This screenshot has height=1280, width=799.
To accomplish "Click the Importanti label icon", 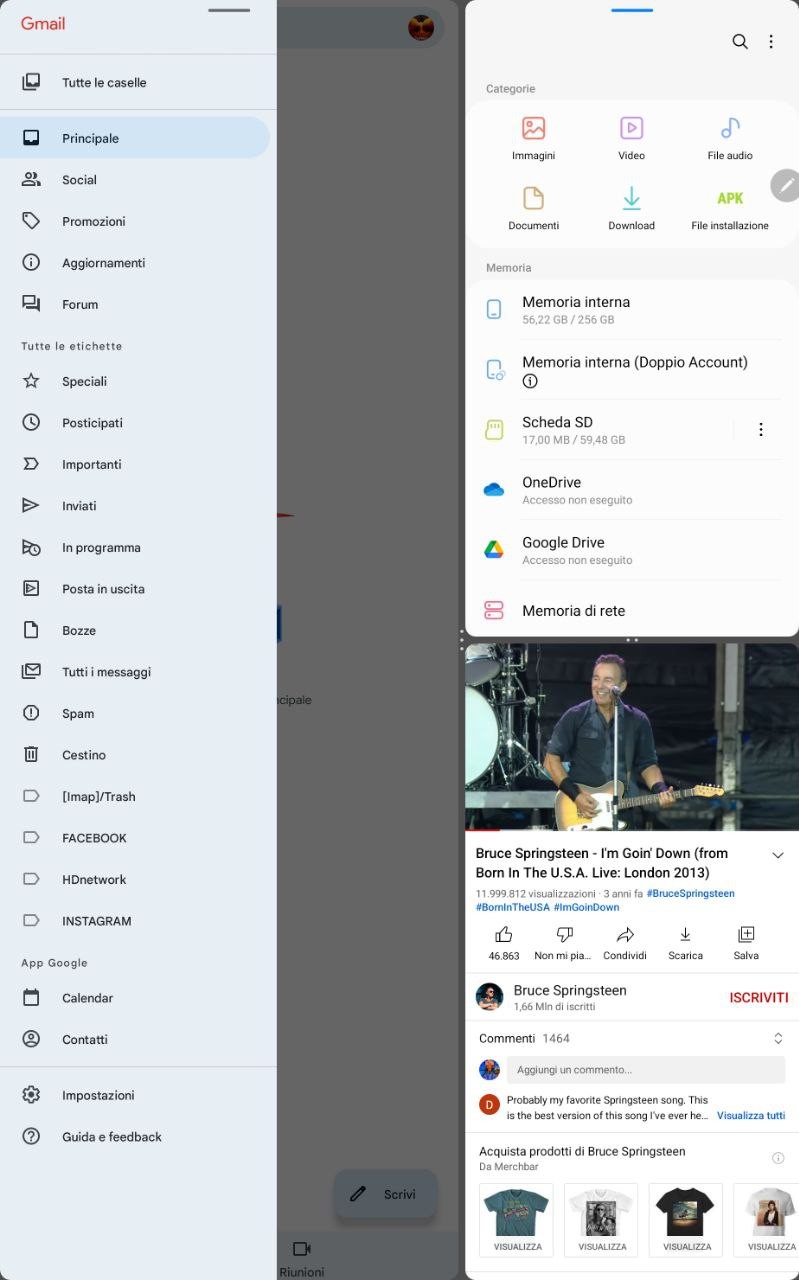I will tap(31, 464).
